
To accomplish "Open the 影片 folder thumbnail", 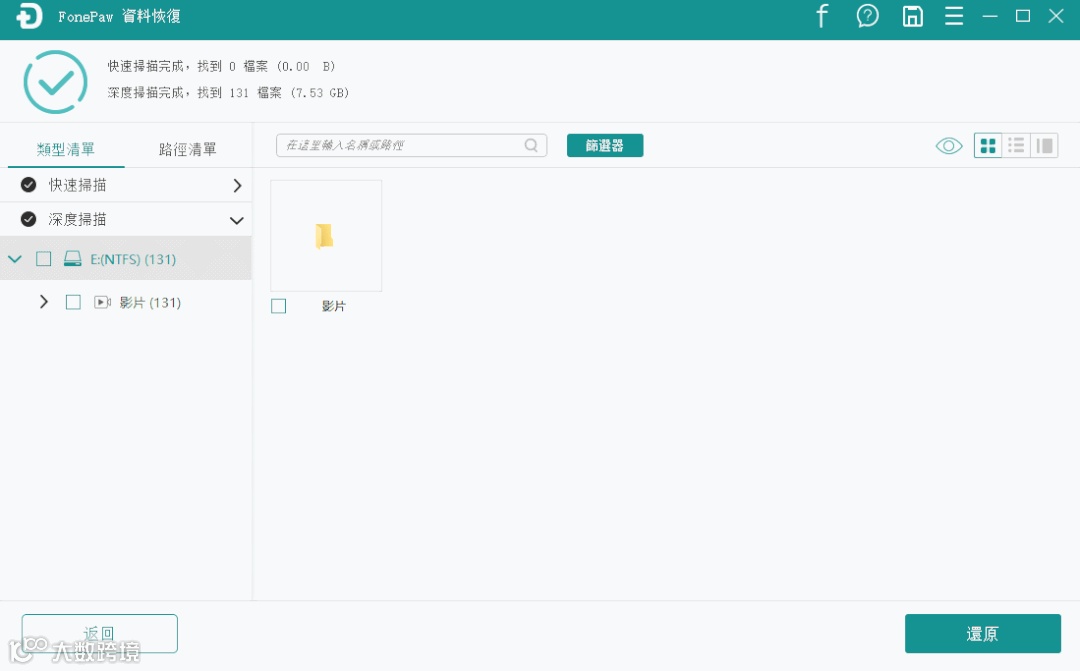I will coord(326,236).
